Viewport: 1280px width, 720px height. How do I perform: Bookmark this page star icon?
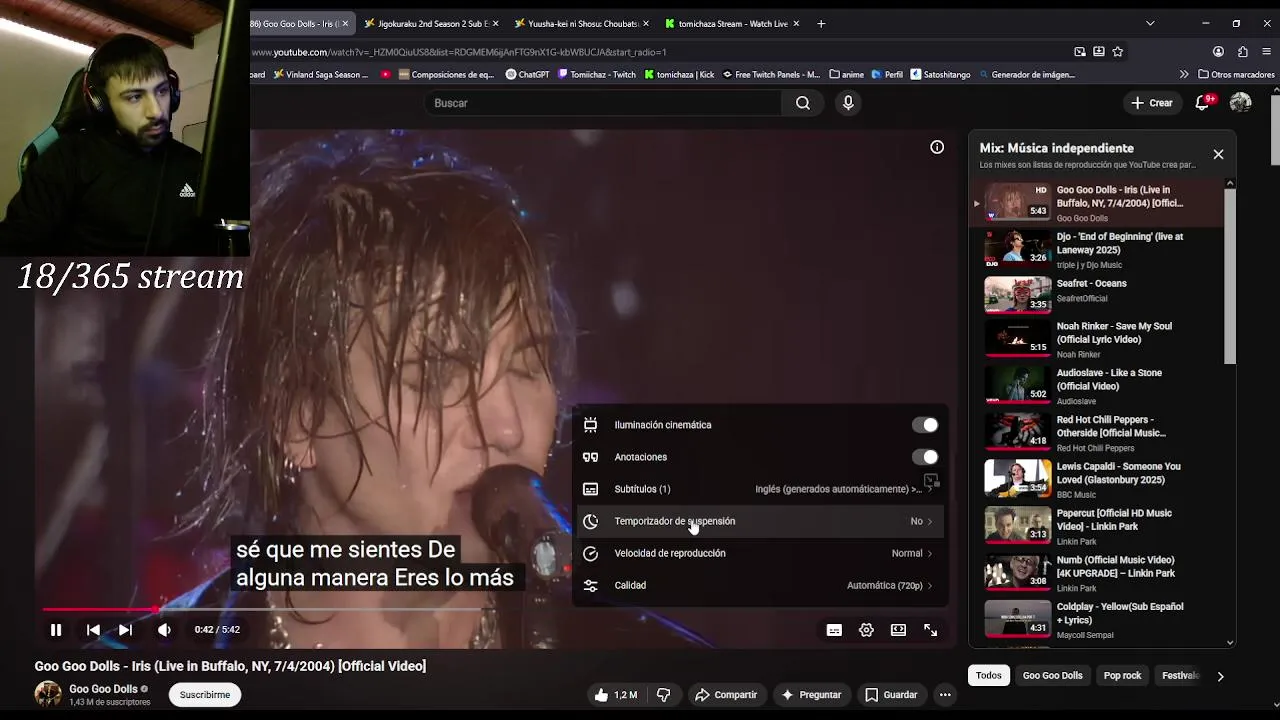(x=1118, y=52)
